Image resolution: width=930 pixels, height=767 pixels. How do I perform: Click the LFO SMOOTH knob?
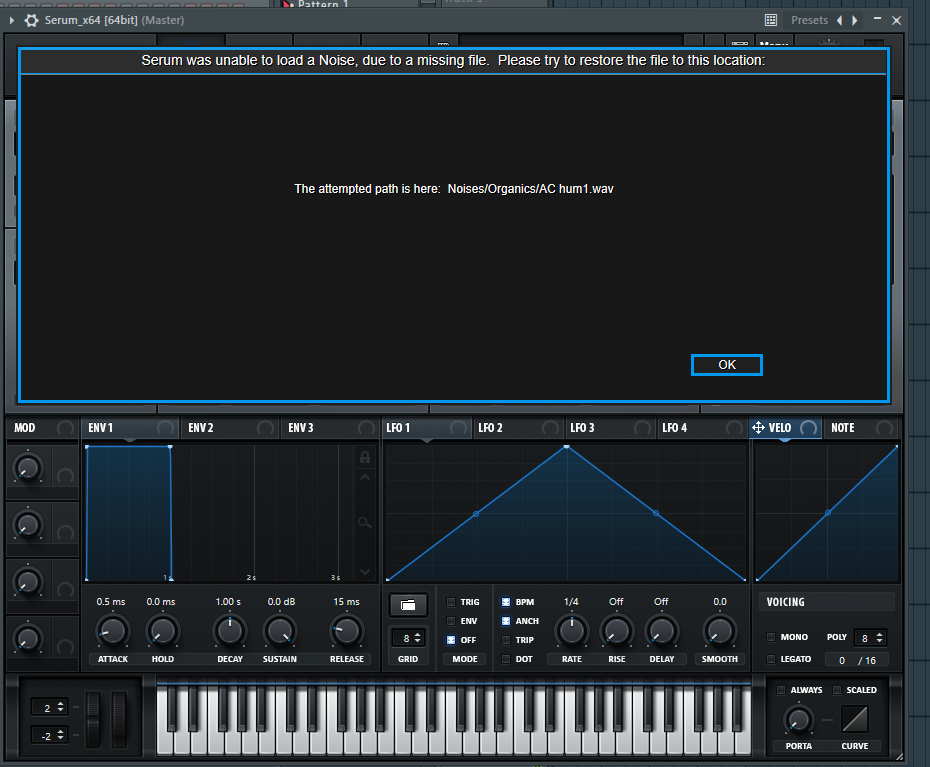pos(719,631)
